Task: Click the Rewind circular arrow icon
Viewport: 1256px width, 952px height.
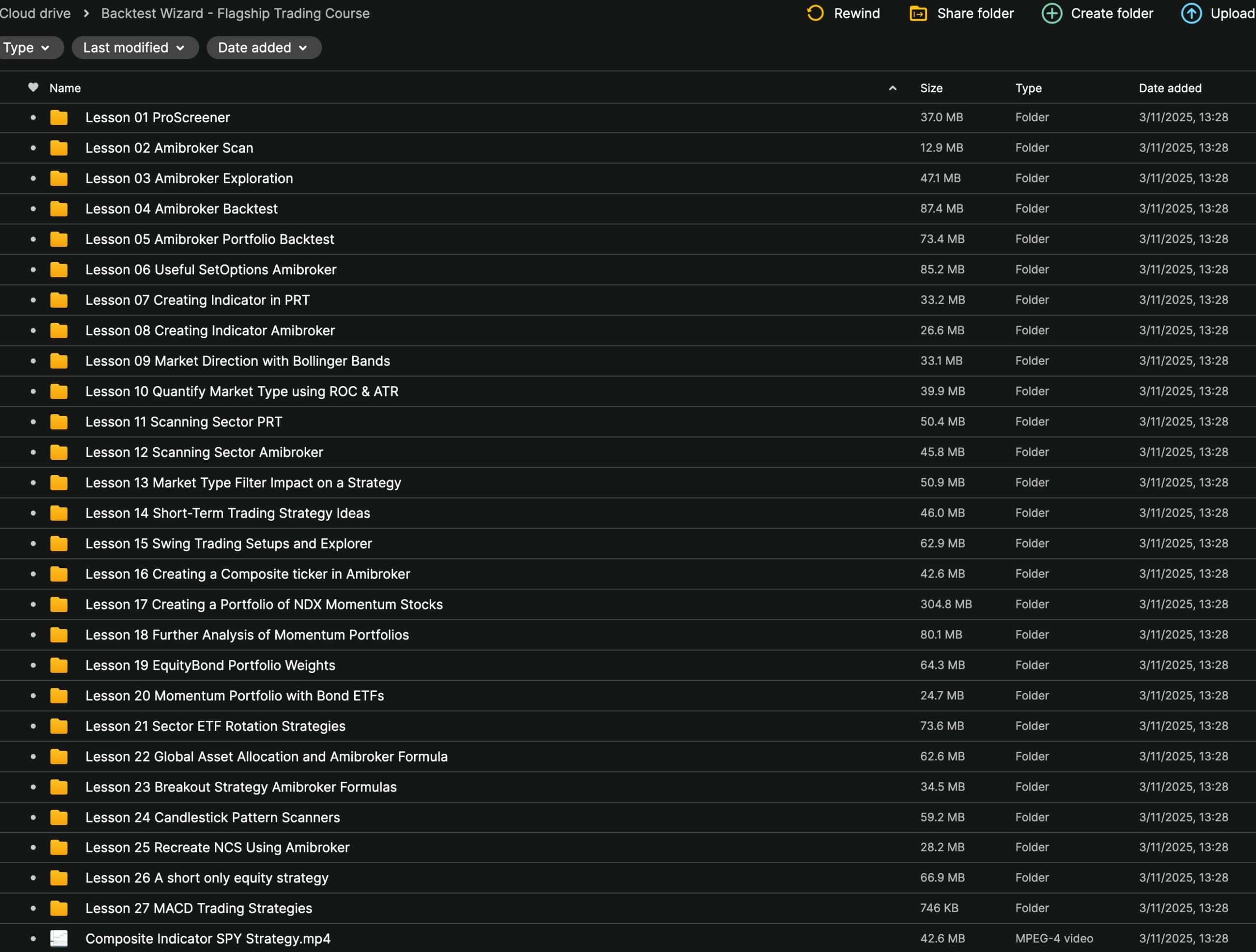Action: tap(815, 13)
